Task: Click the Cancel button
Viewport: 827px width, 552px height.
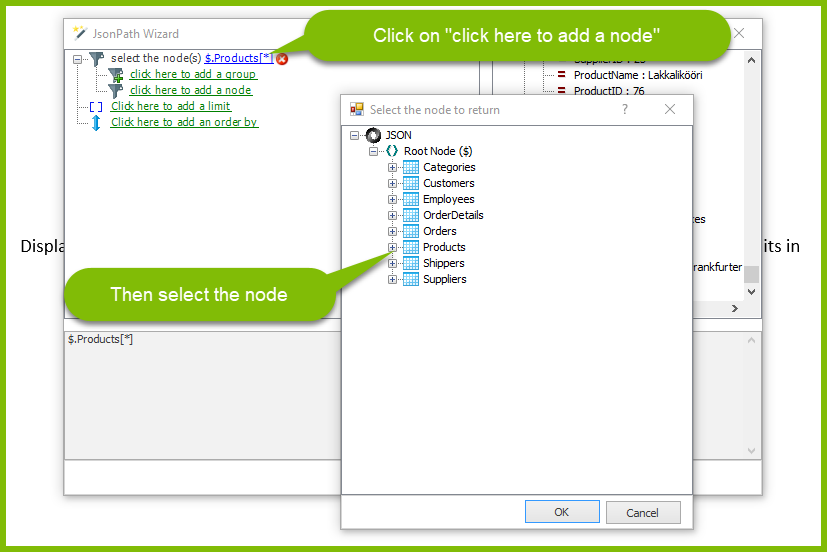Action: [643, 512]
